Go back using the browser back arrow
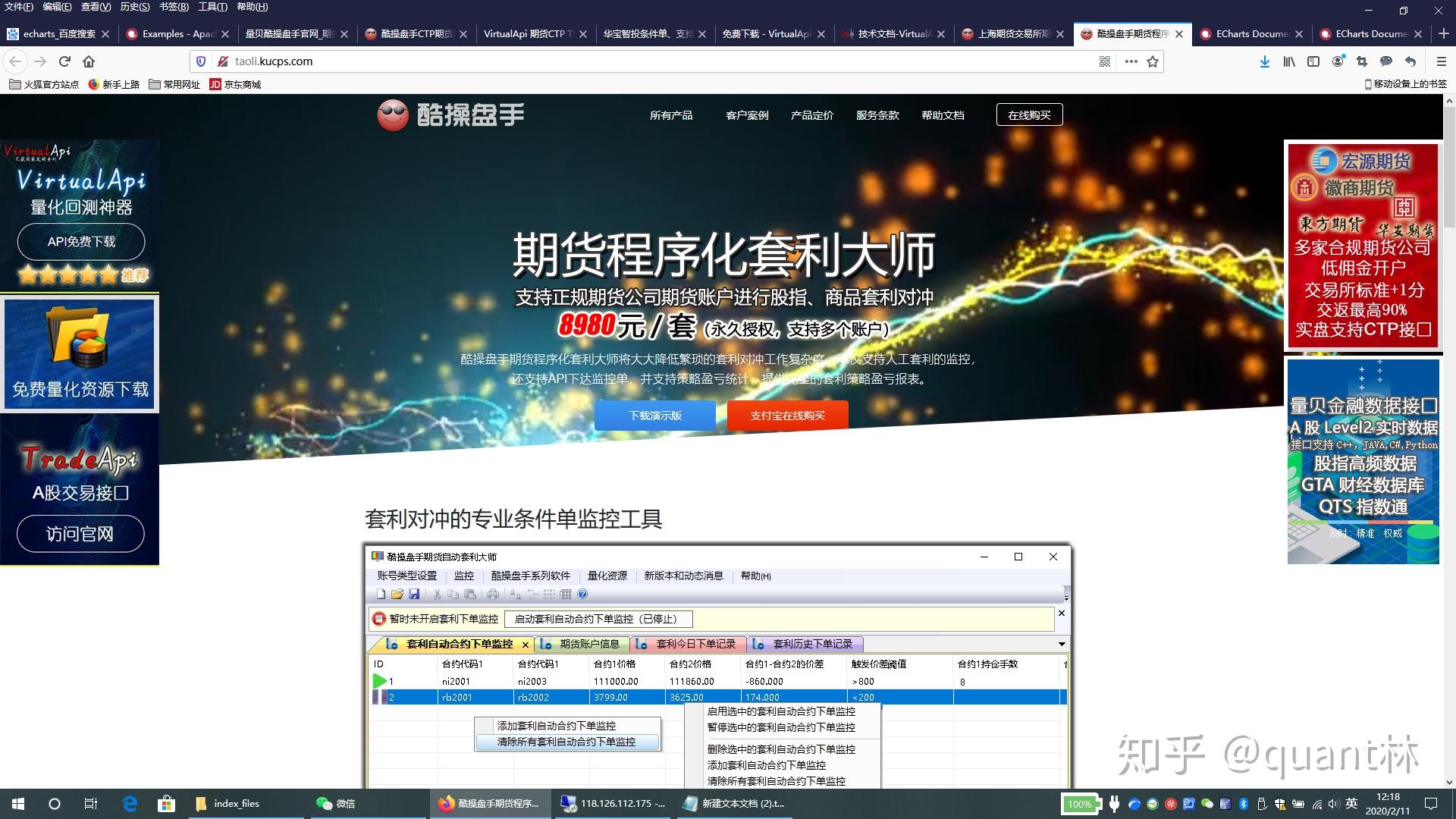 (x=16, y=61)
